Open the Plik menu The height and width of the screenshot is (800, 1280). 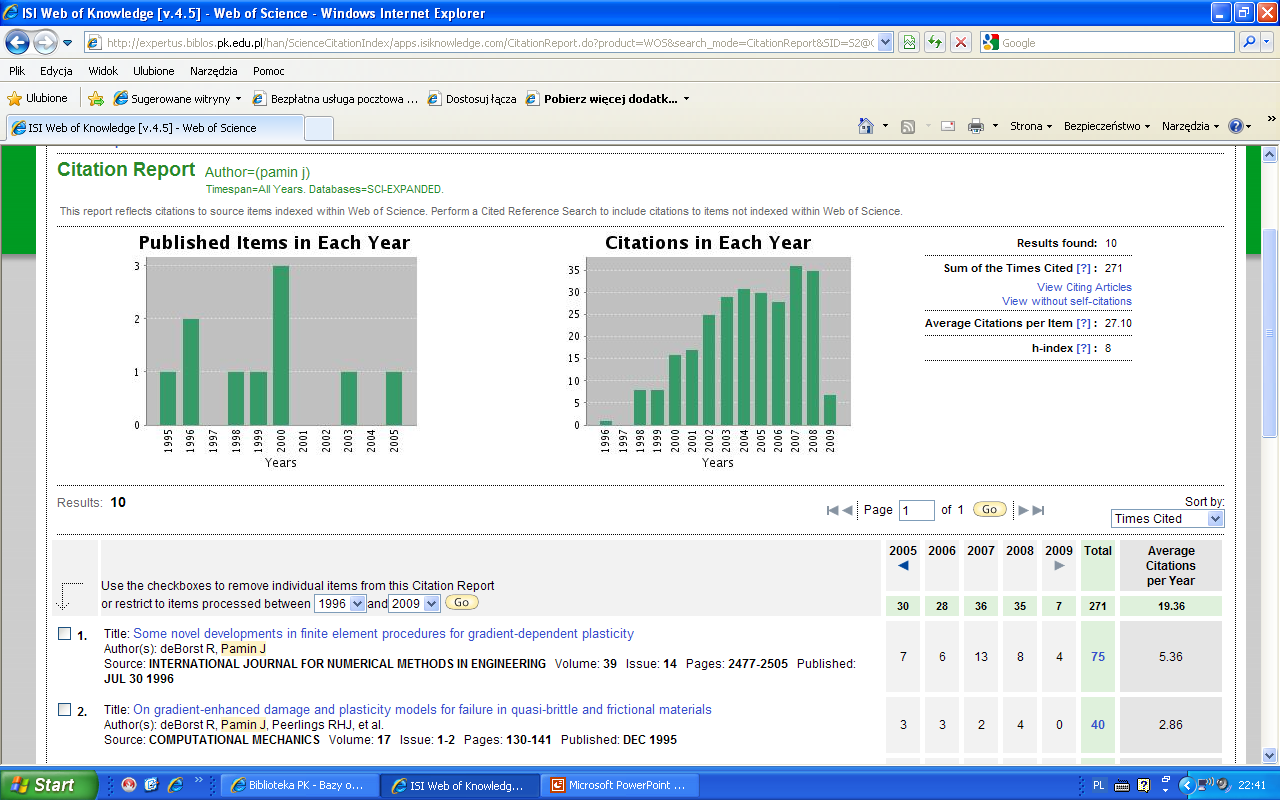(17, 71)
